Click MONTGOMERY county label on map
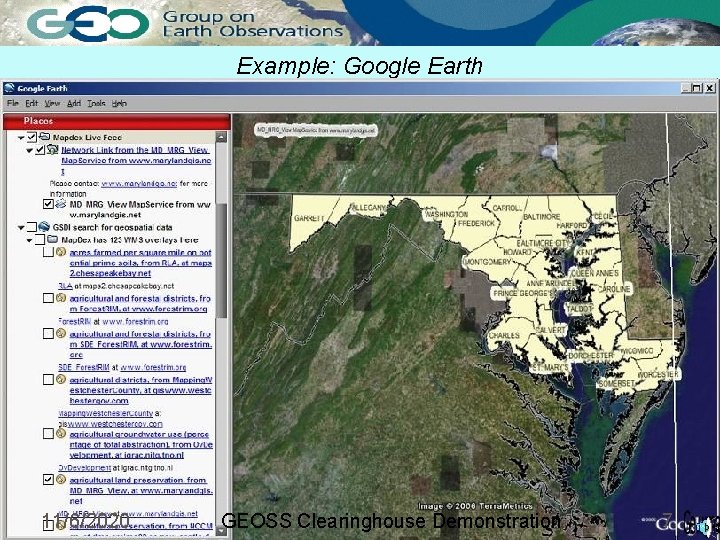Image resolution: width=720 pixels, height=540 pixels. point(487,261)
